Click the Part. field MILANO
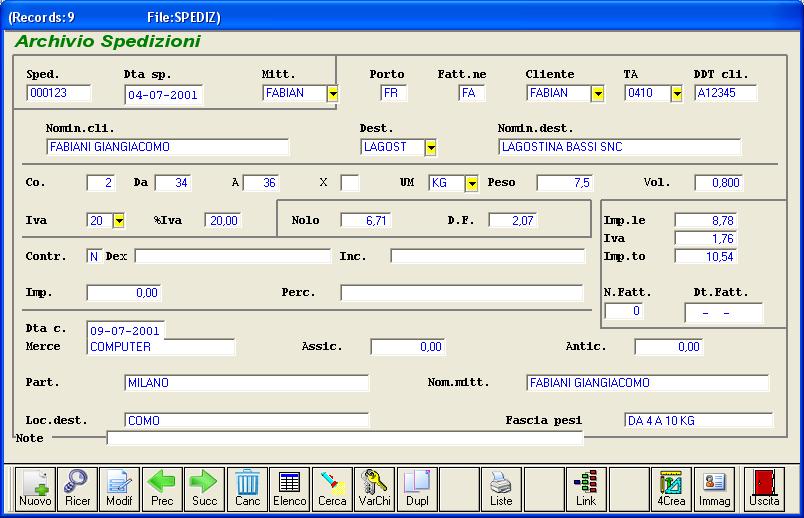Screen dimensions: 804x518 point(247,383)
